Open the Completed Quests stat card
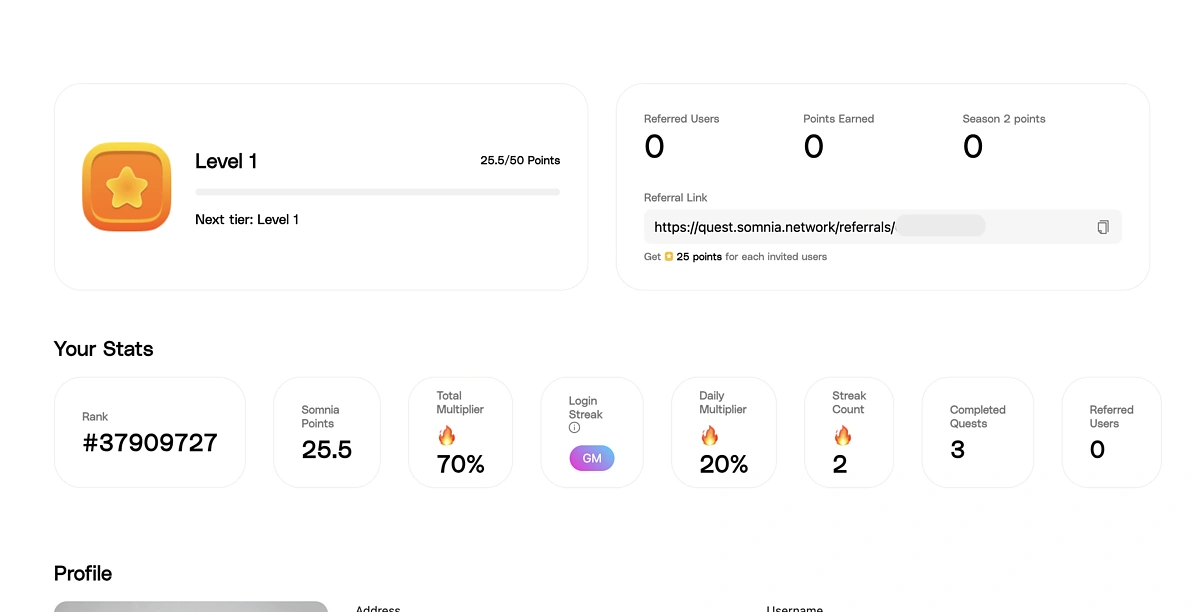 tap(977, 432)
